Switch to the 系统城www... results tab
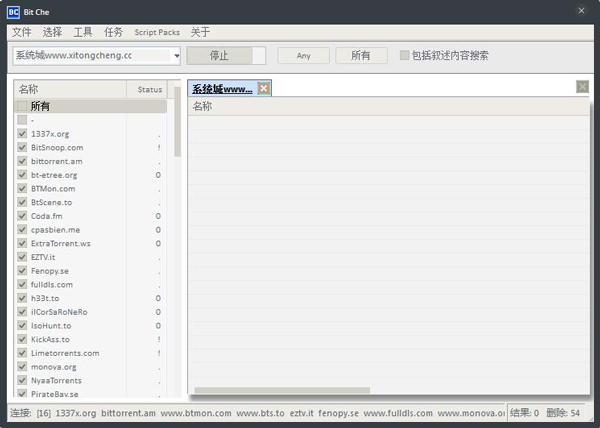Viewport: 600px width, 428px height. pos(222,89)
